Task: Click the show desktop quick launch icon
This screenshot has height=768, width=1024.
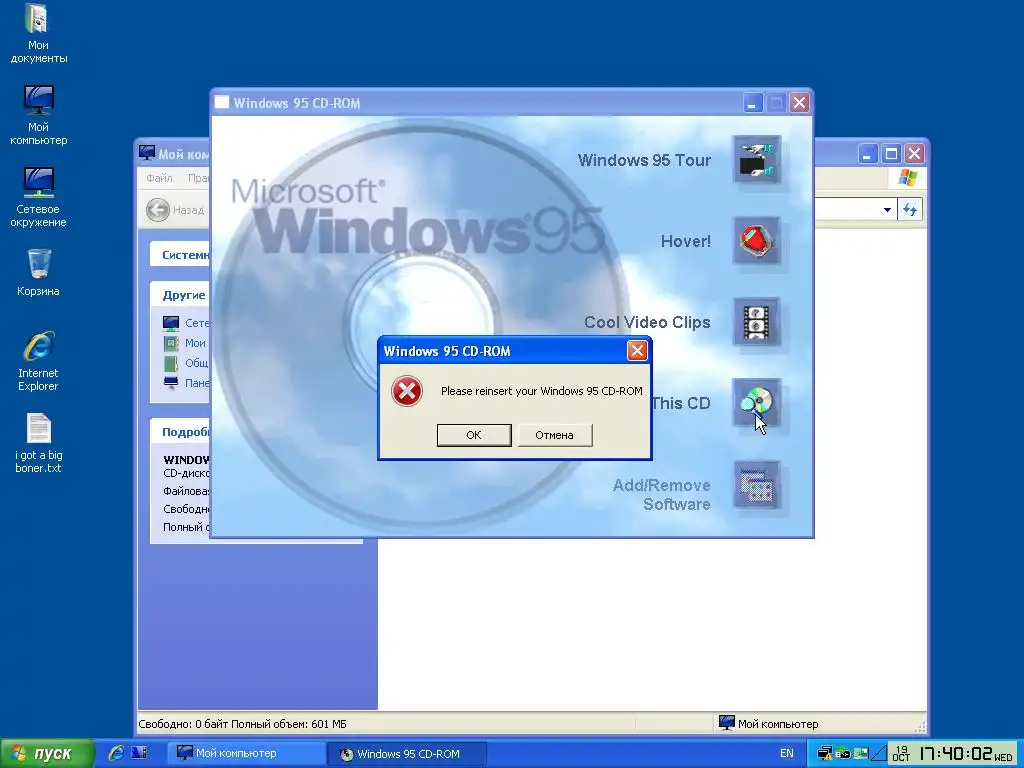Action: click(139, 753)
